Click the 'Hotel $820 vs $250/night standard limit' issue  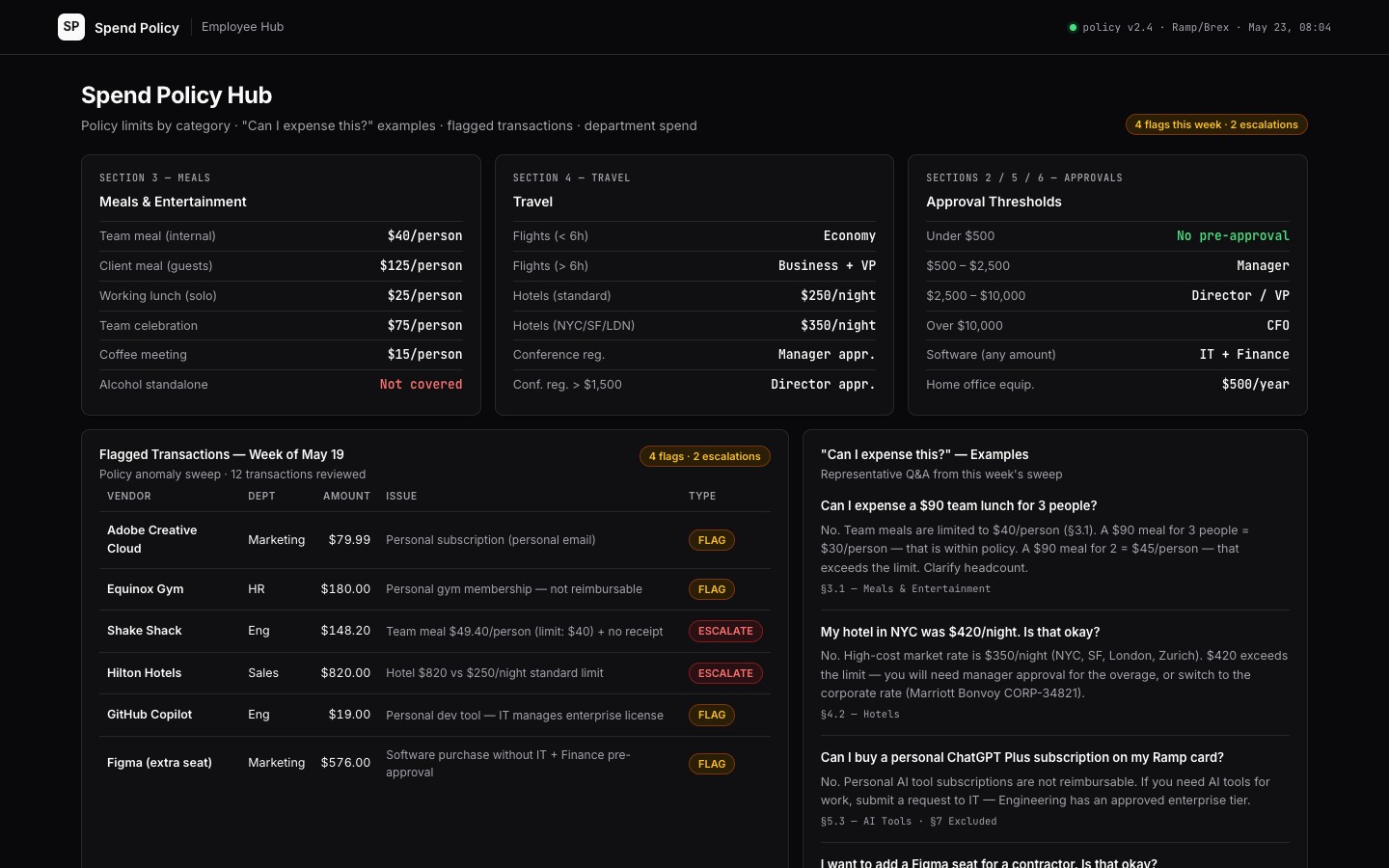pyautogui.click(x=495, y=673)
